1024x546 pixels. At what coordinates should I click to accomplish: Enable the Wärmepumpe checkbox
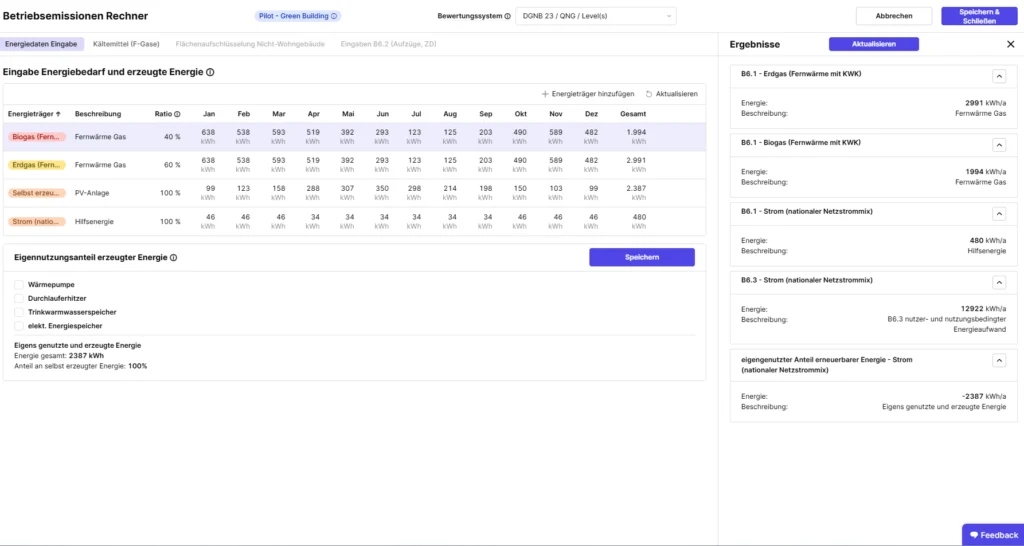(19, 285)
